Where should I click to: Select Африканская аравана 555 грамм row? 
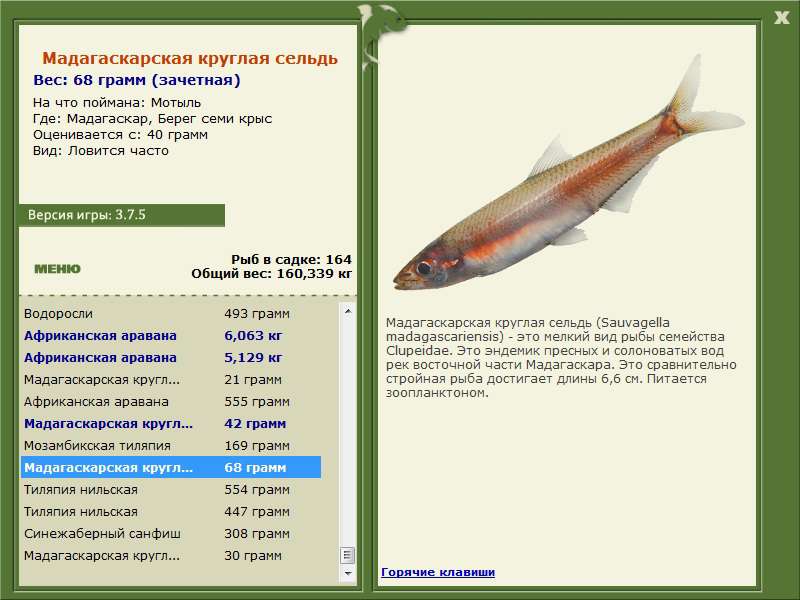pos(171,402)
